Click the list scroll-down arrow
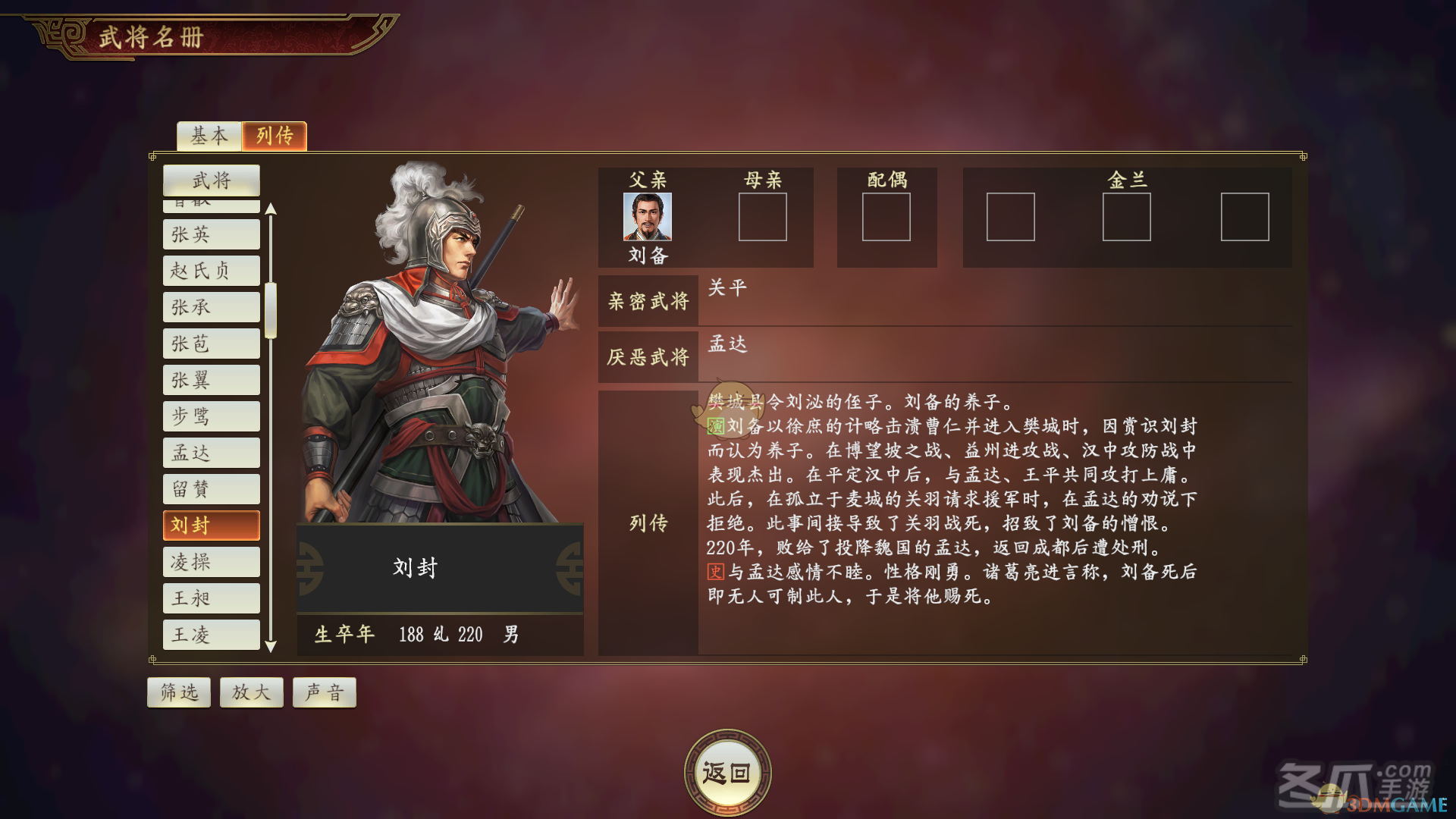Screen dimensions: 1456x819 (271, 646)
